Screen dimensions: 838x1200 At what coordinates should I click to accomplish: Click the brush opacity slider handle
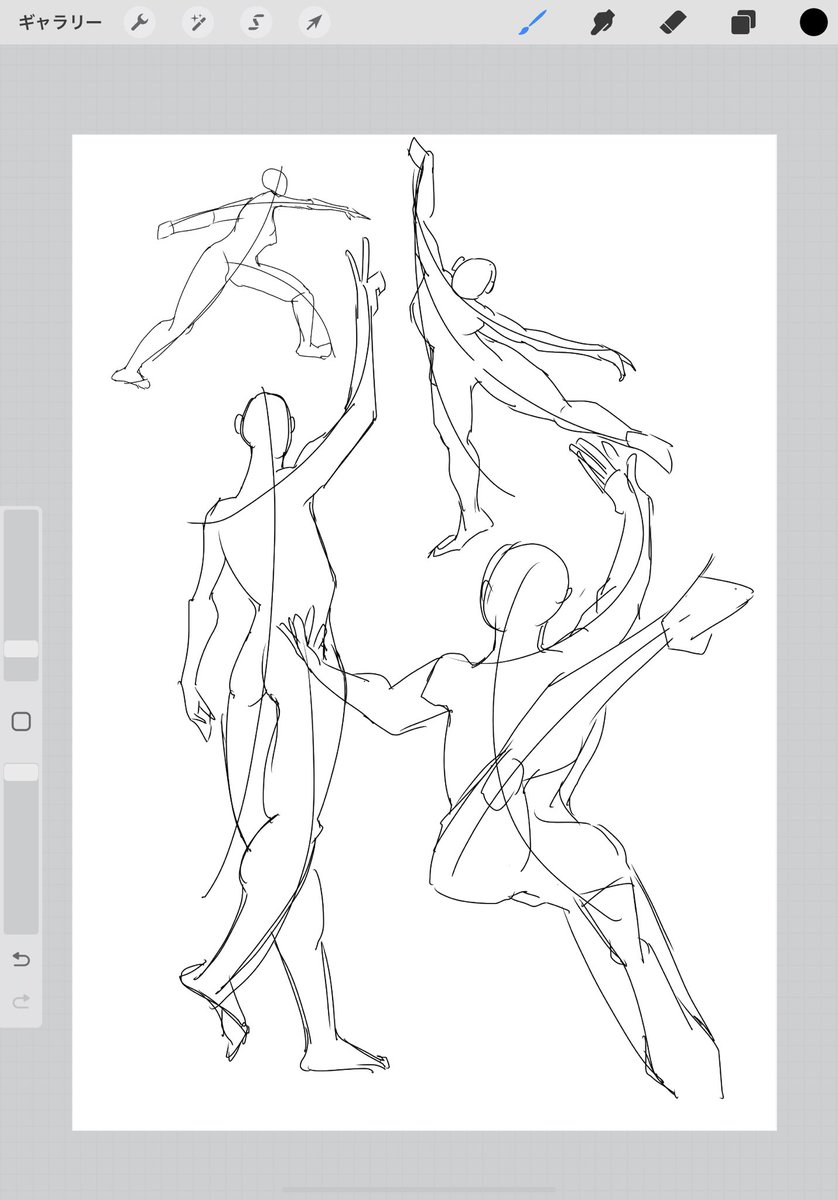pyautogui.click(x=21, y=772)
